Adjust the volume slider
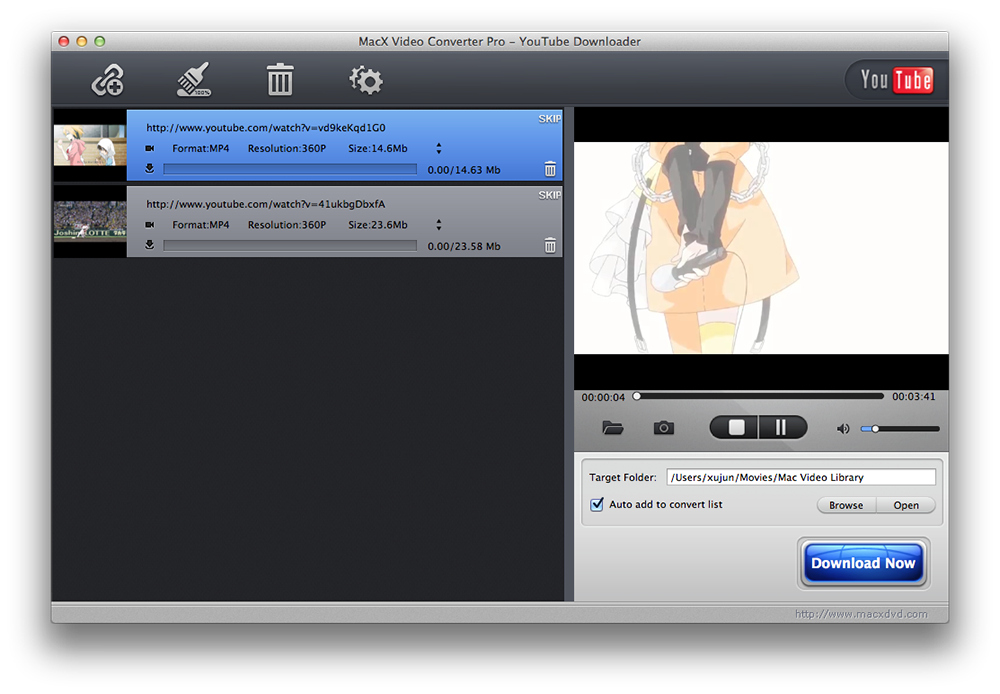 (x=900, y=429)
